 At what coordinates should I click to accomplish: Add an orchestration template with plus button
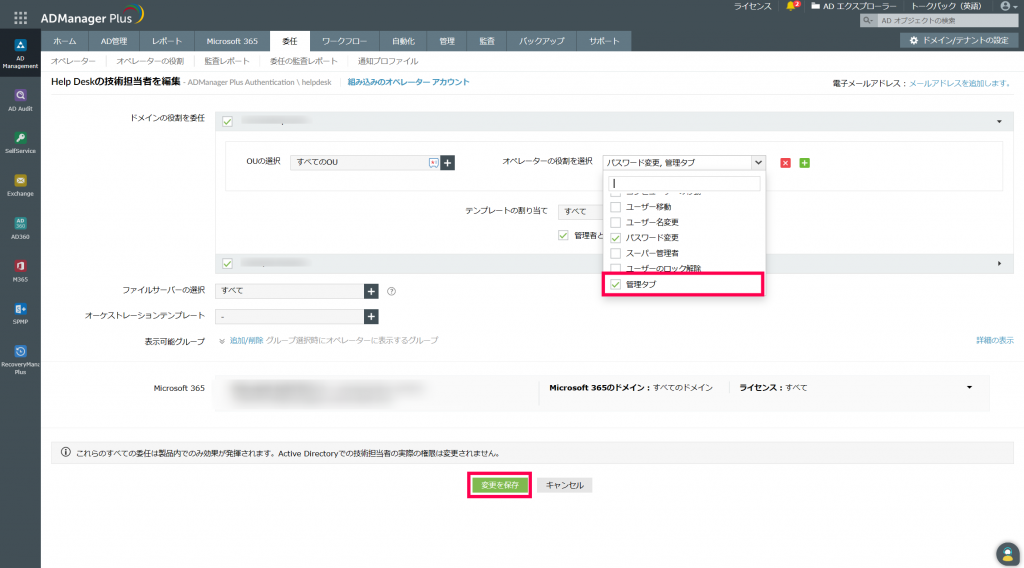coord(371,317)
